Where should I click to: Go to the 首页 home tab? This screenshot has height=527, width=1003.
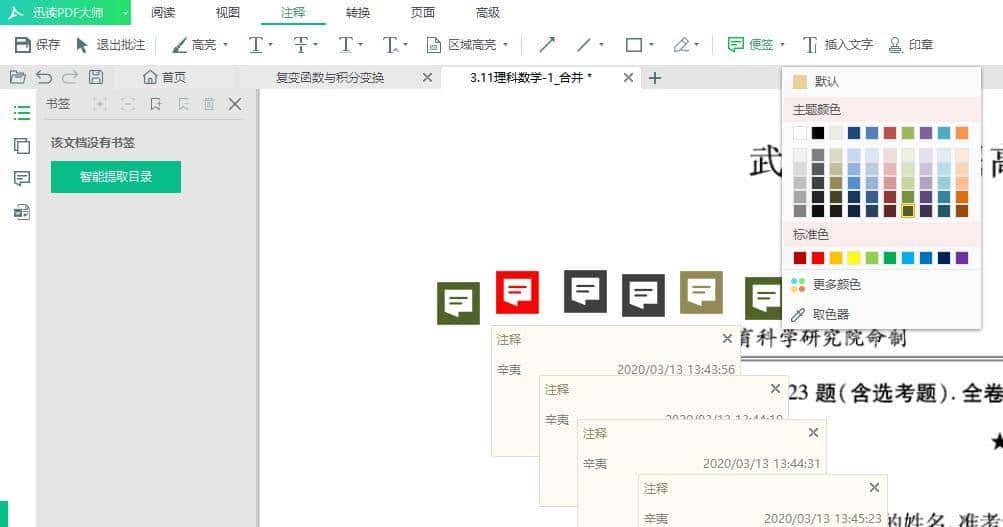point(164,77)
